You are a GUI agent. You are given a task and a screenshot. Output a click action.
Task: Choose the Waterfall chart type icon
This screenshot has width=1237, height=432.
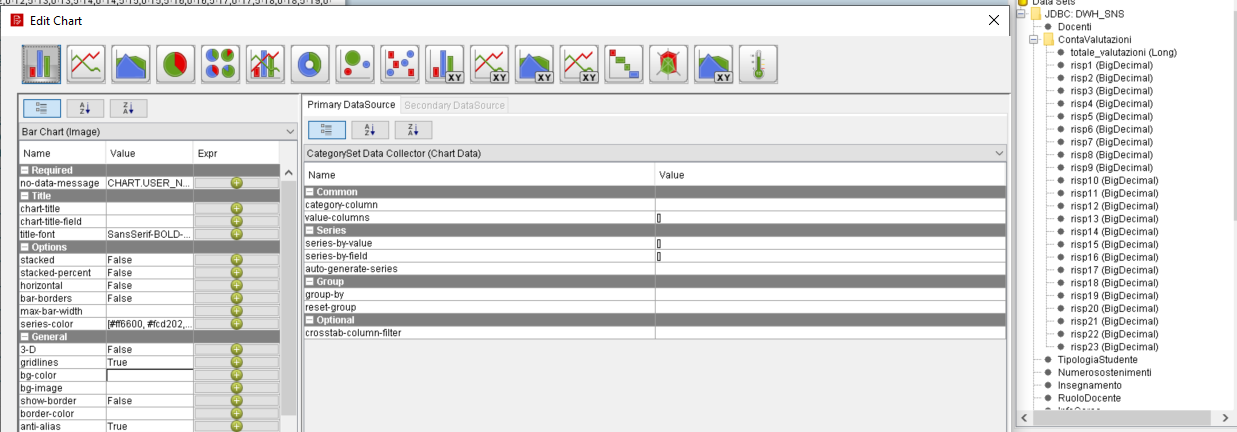(x=624, y=63)
